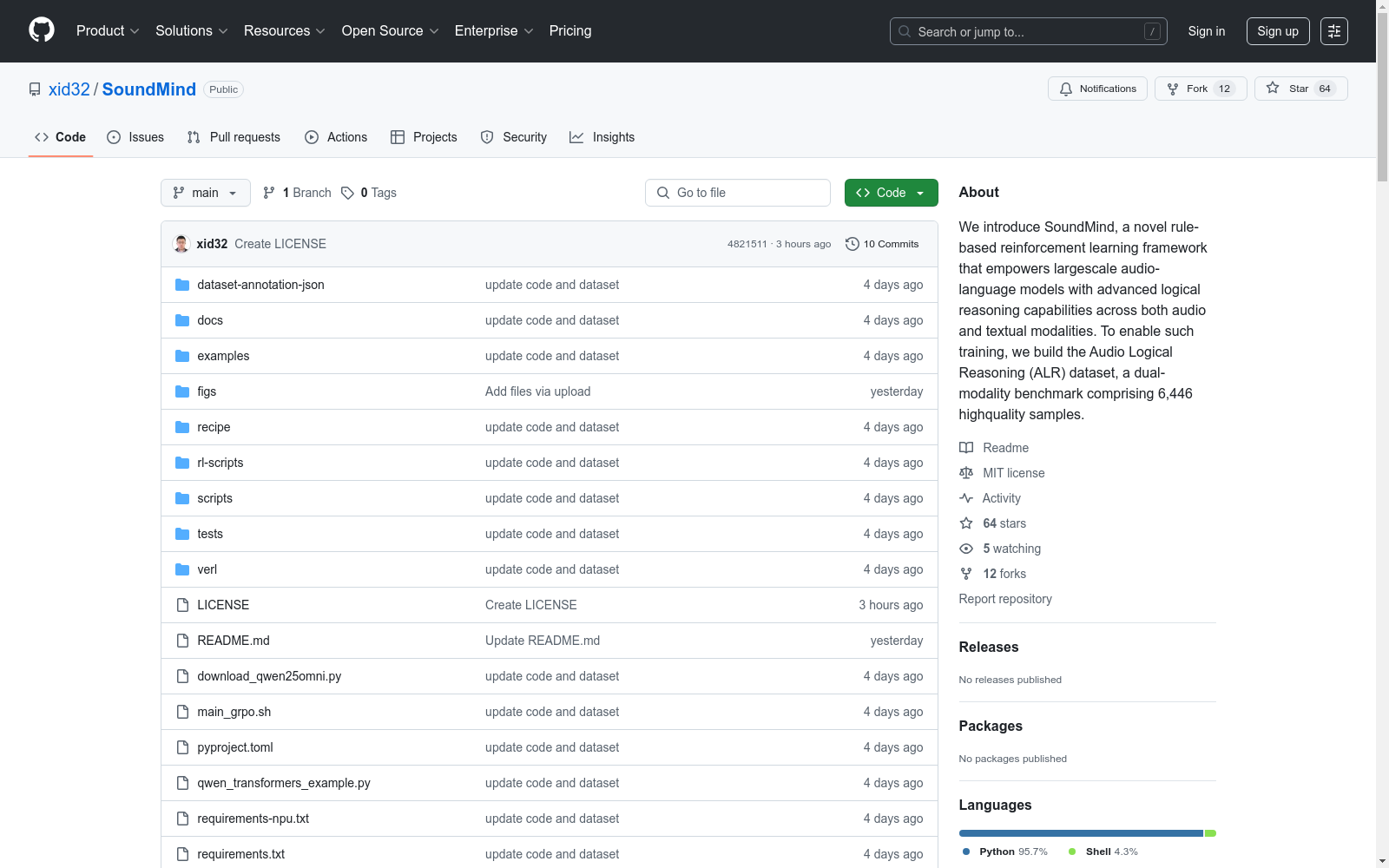Click the tag icon beside 0 Tags

[x=347, y=193]
